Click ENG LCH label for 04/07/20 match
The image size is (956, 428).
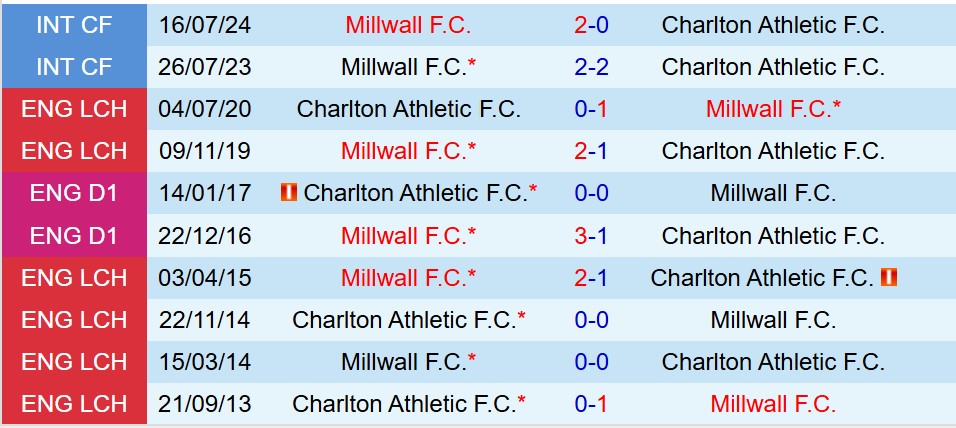tap(74, 109)
